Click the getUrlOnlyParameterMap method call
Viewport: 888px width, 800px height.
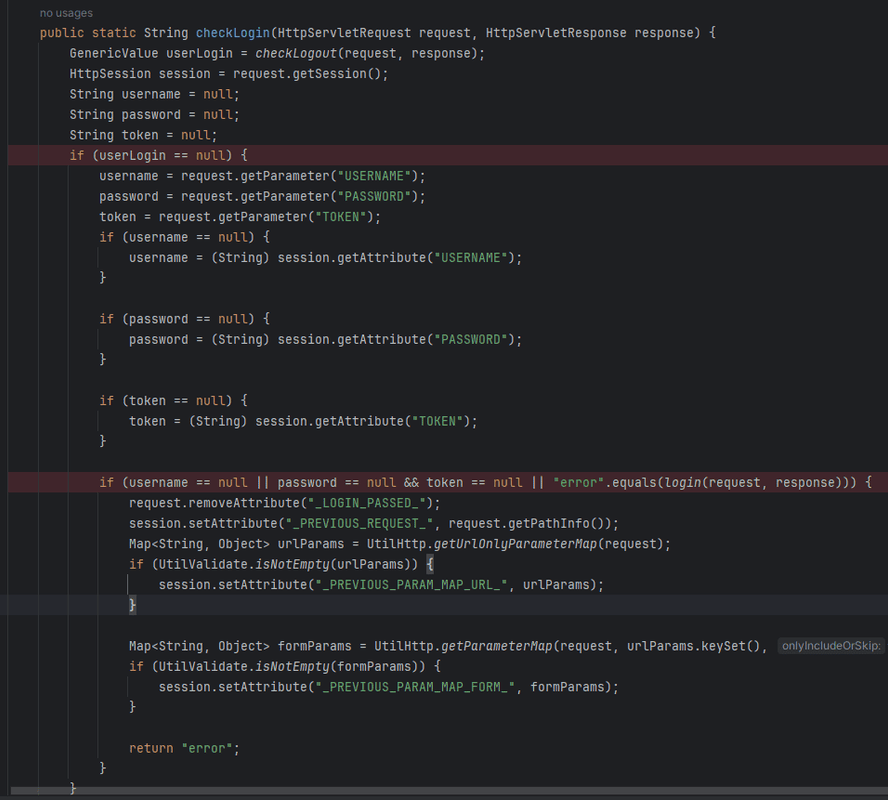click(x=515, y=544)
